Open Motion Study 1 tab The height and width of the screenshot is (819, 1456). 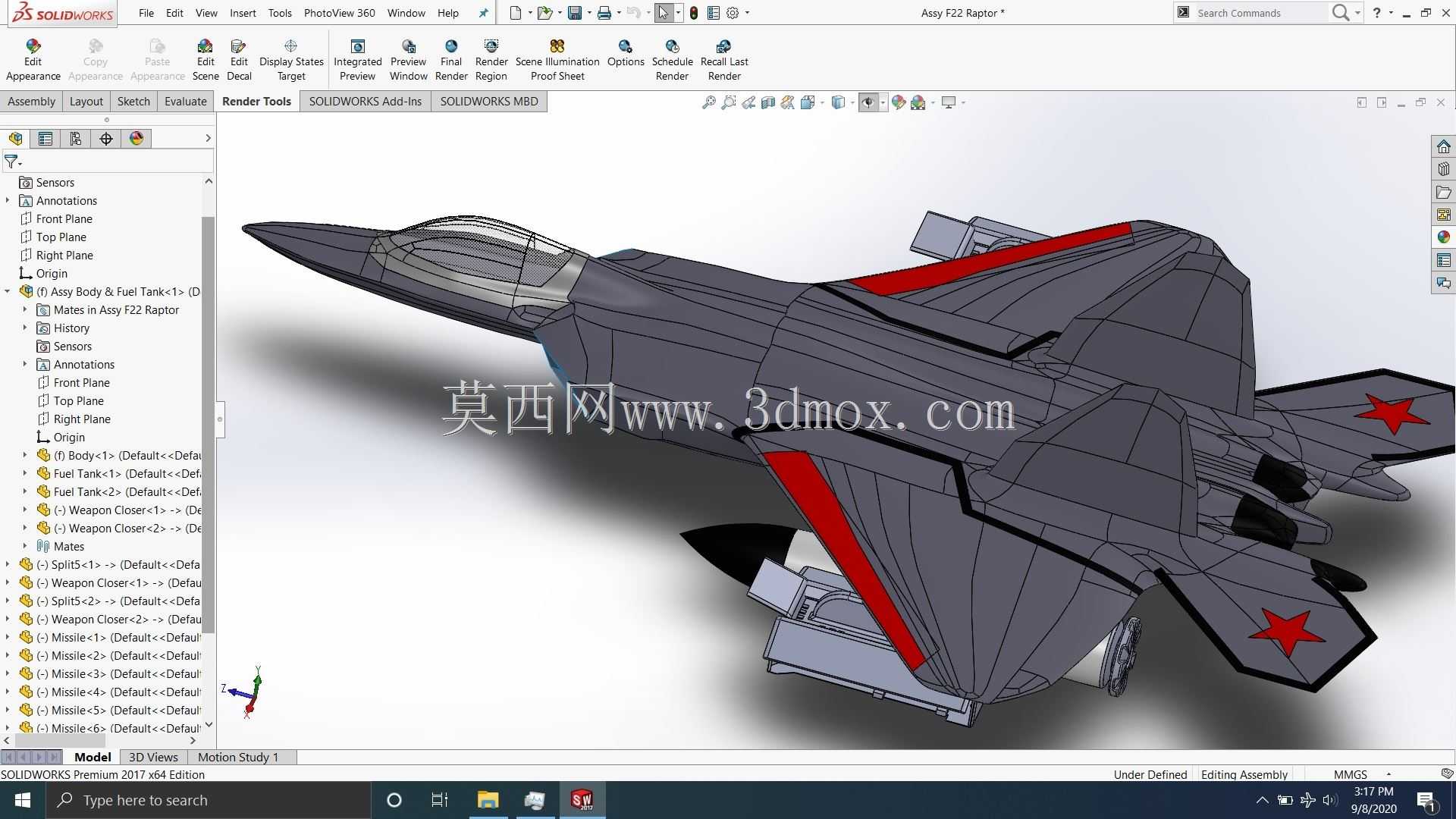(x=238, y=757)
